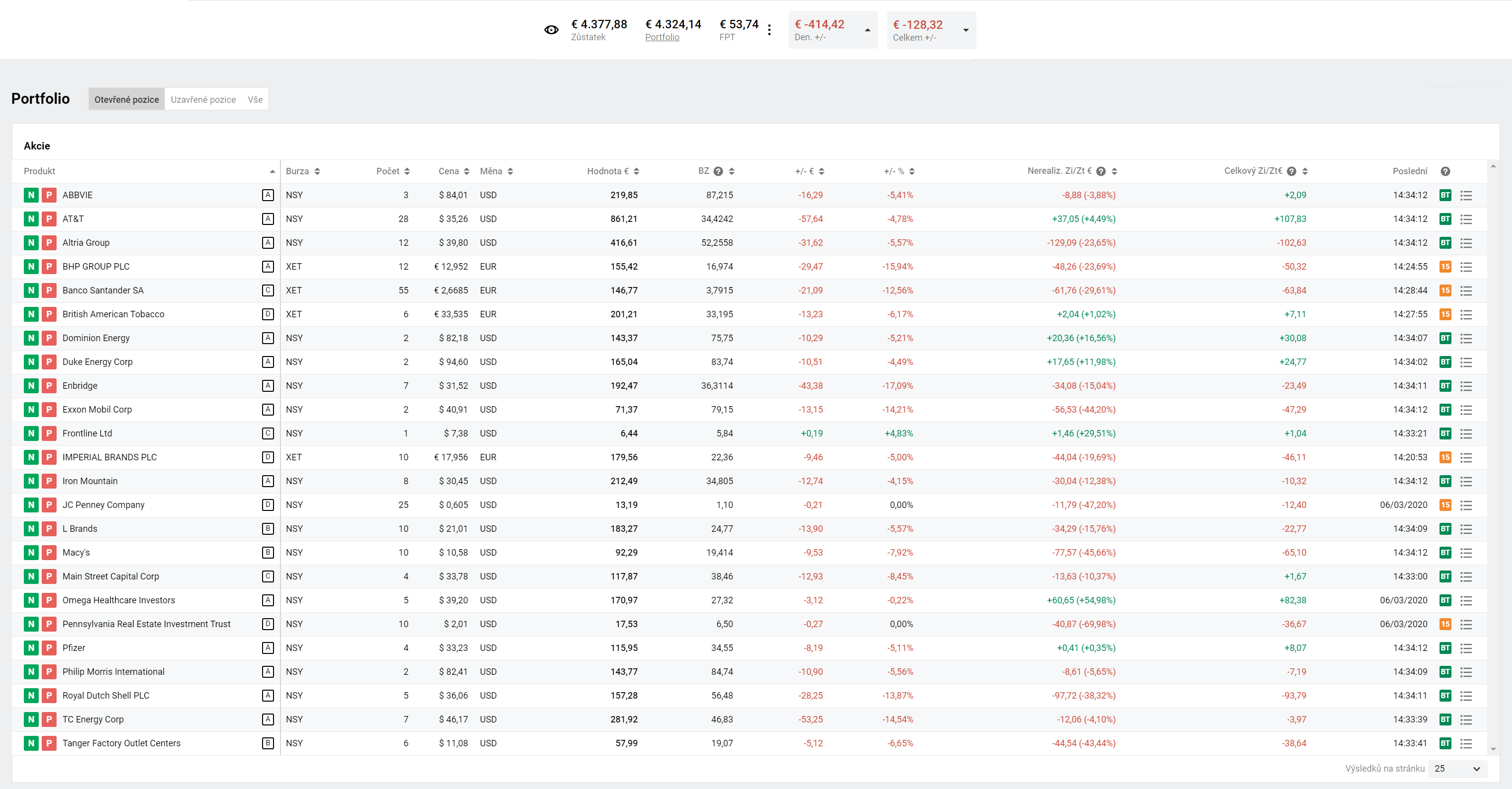Screen dimensions: 1512x789
Task: Sort by +/- % column
Action: pyautogui.click(x=899, y=171)
